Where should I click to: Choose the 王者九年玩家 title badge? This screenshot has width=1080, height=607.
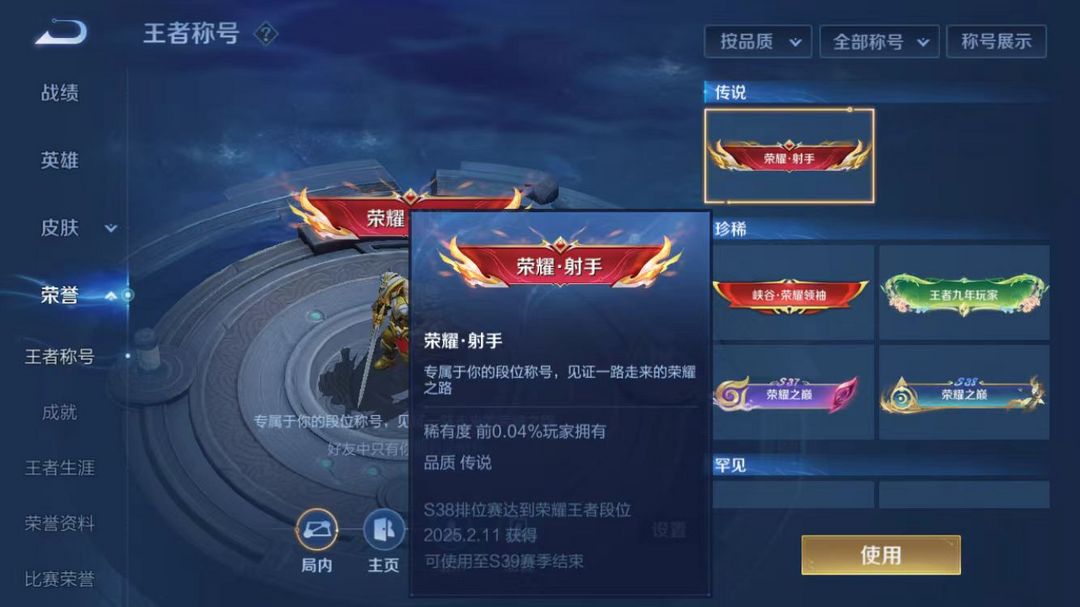[964, 294]
